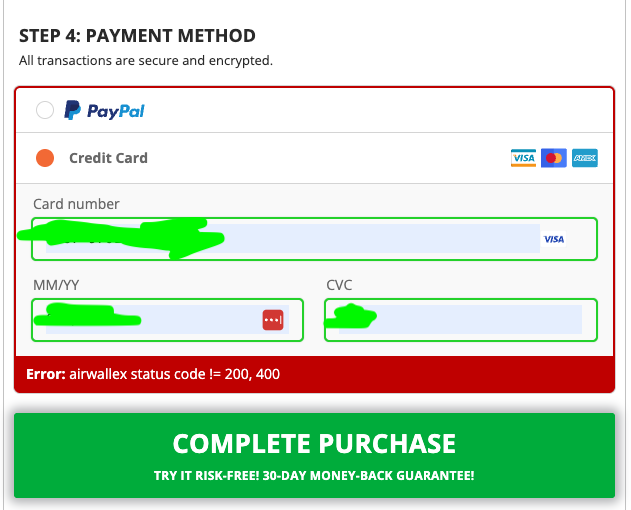The height and width of the screenshot is (510, 631).
Task: Click the Visa card icon beside Credit Card
Action: click(523, 158)
